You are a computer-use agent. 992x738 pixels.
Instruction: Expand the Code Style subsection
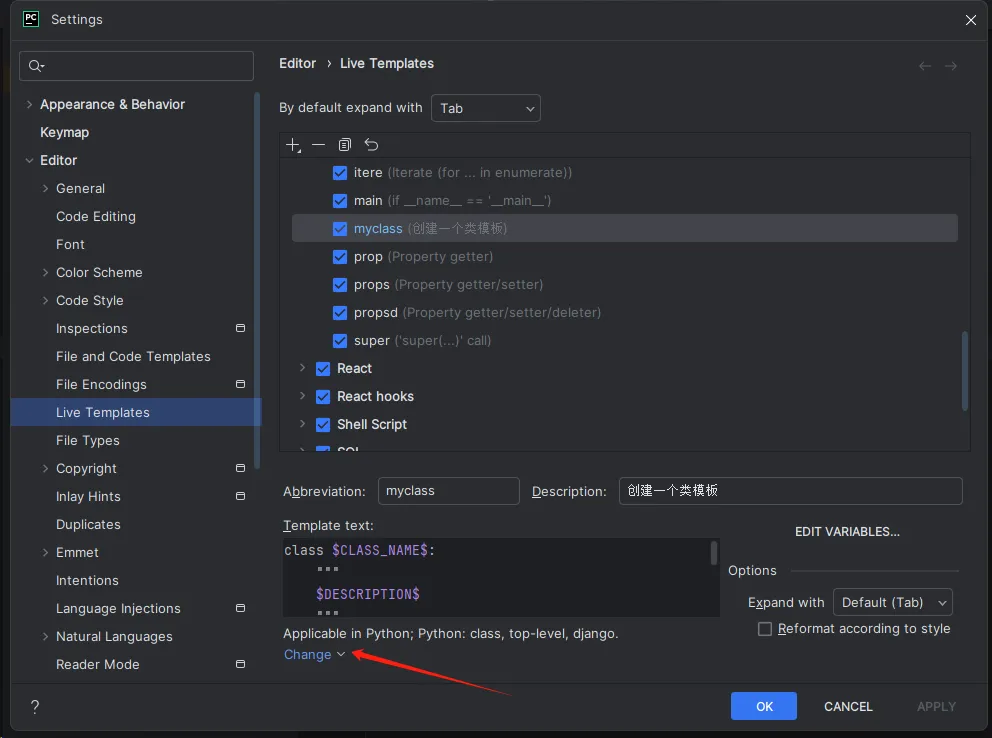point(45,300)
